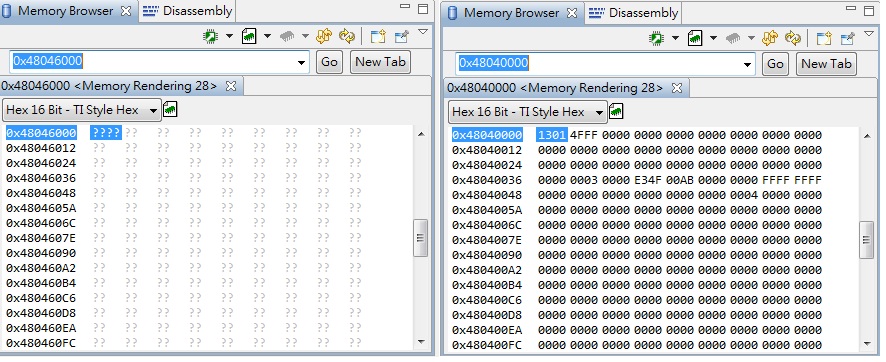Click circular refresh icon in left pane
The height and width of the screenshot is (362, 886).
click(x=346, y=37)
